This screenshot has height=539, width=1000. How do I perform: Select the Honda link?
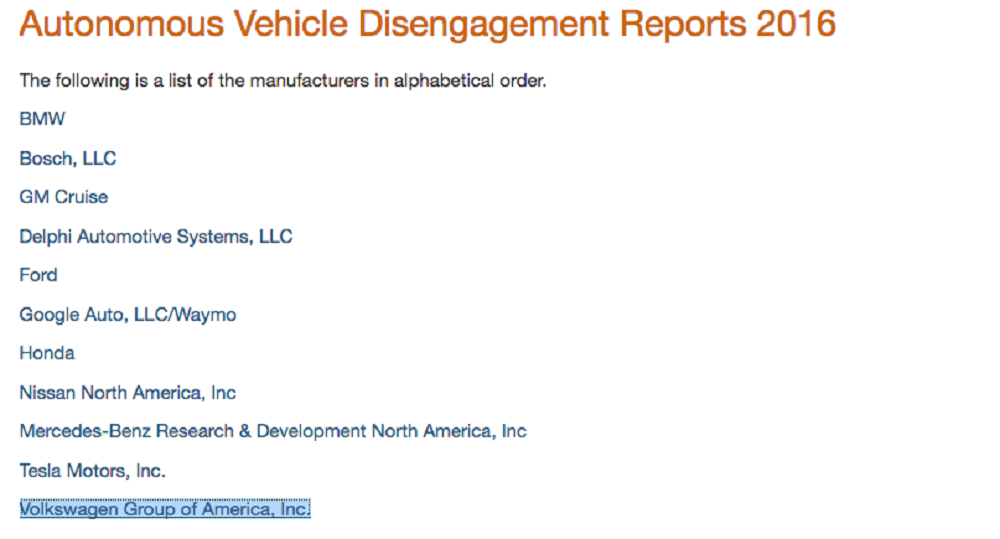(x=47, y=353)
